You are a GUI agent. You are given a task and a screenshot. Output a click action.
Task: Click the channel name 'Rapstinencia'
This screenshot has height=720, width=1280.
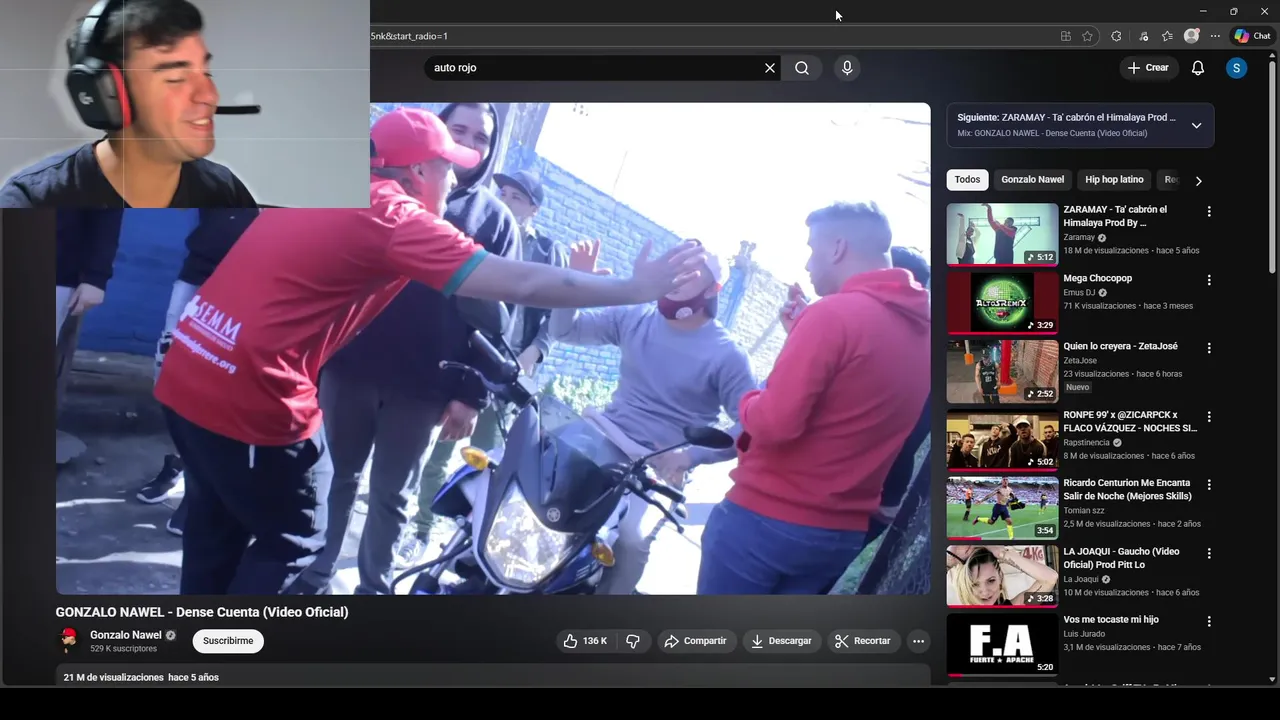[1087, 442]
